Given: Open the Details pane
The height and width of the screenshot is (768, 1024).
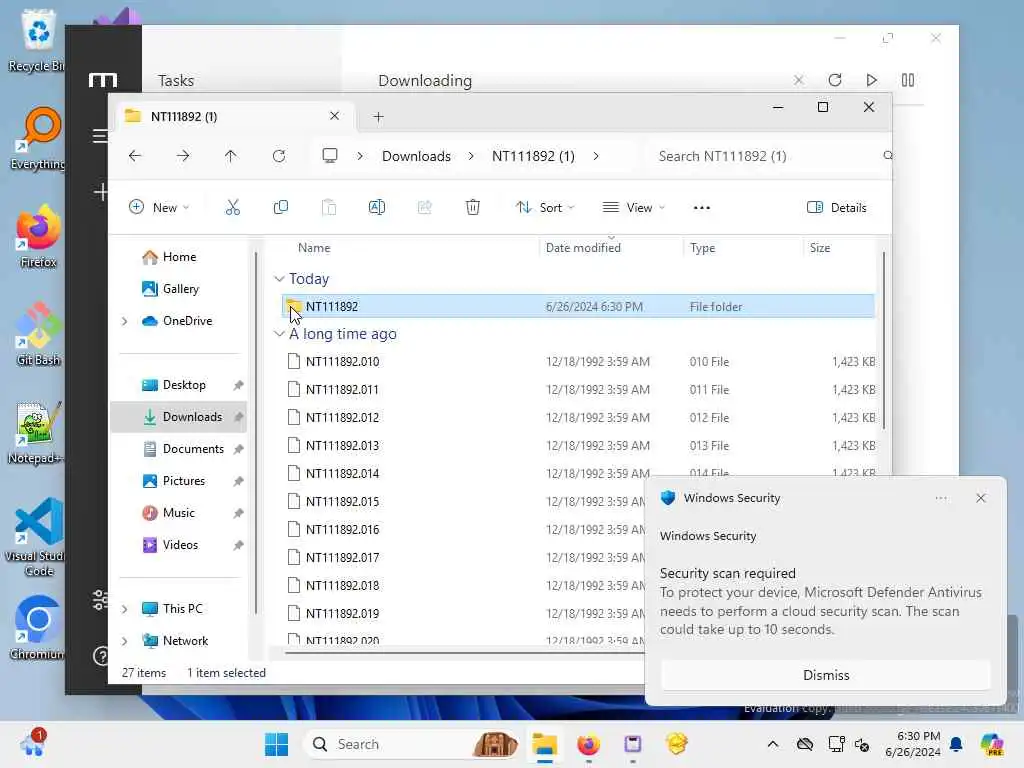Looking at the screenshot, I should click(x=837, y=208).
